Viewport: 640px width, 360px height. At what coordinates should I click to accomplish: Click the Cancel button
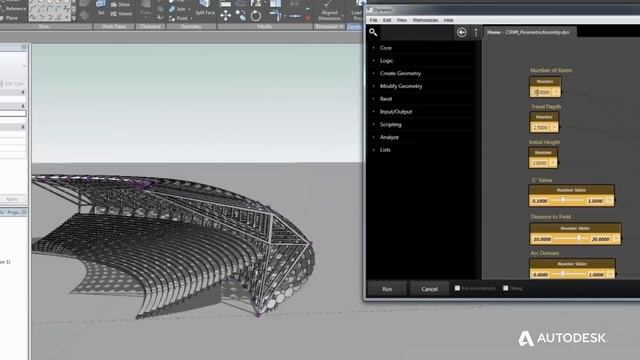pyautogui.click(x=429, y=289)
